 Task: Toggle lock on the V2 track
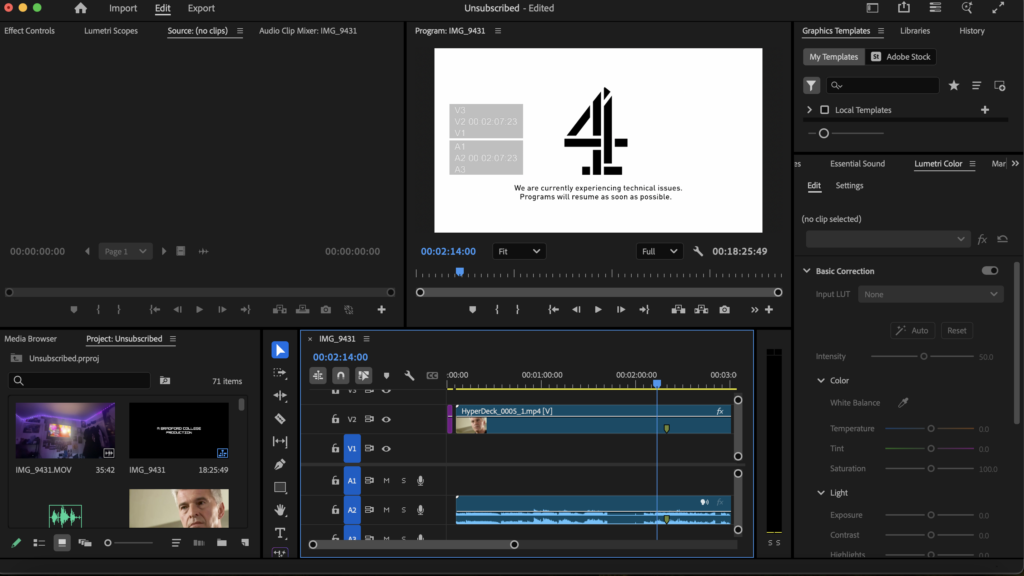[335, 419]
